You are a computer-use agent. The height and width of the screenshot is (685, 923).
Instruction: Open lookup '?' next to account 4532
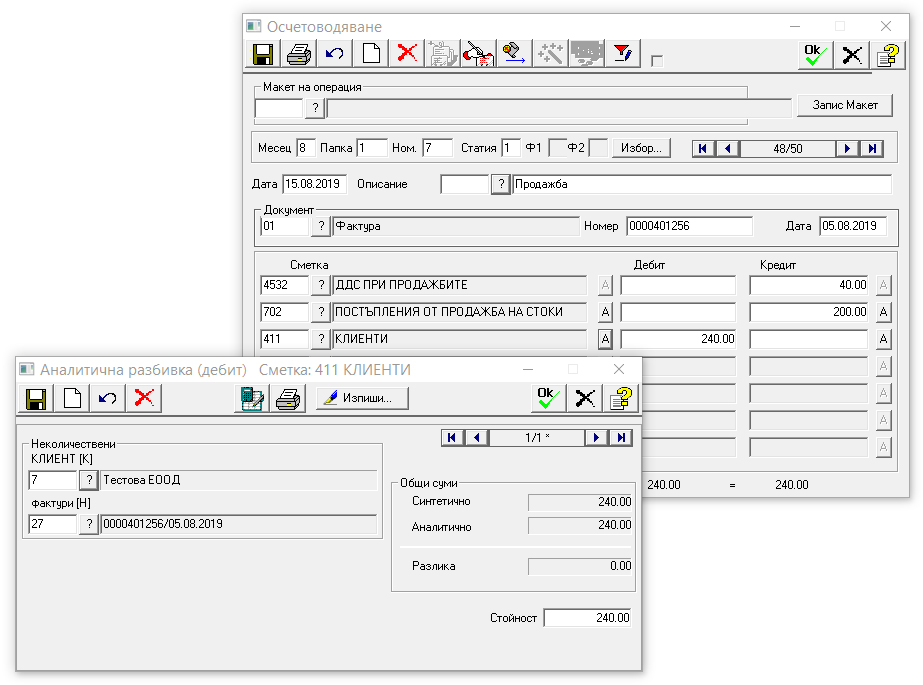(320, 285)
